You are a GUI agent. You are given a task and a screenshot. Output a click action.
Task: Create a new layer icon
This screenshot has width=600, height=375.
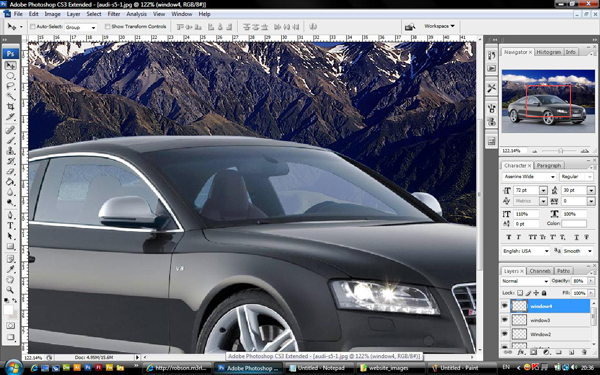(x=571, y=352)
